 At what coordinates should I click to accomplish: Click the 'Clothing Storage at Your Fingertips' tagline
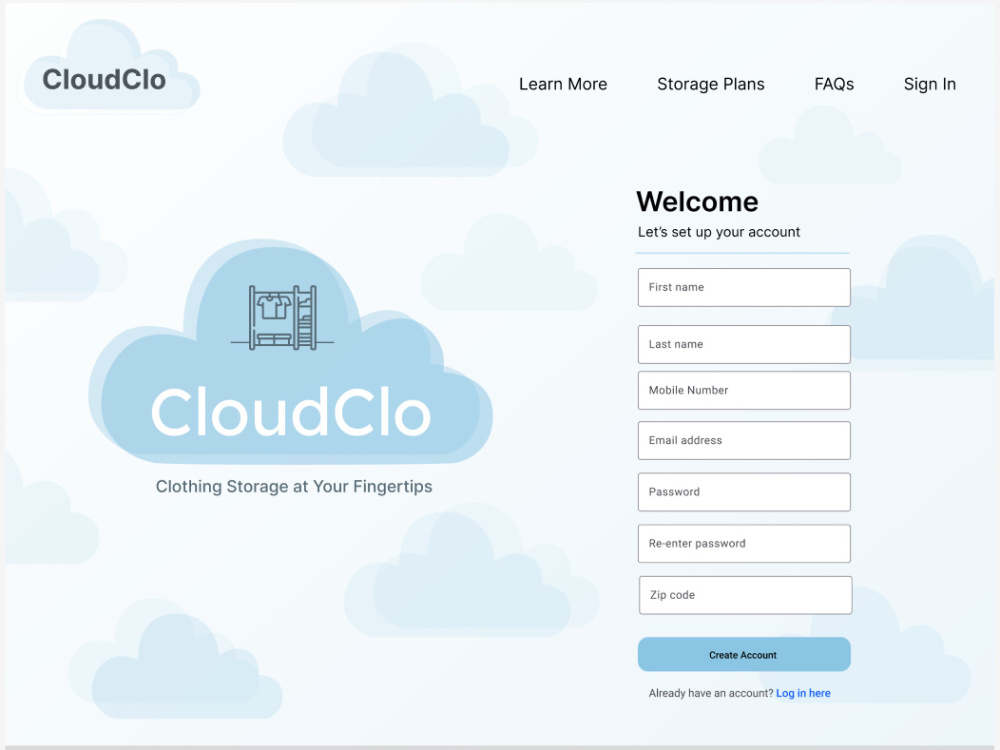294,487
